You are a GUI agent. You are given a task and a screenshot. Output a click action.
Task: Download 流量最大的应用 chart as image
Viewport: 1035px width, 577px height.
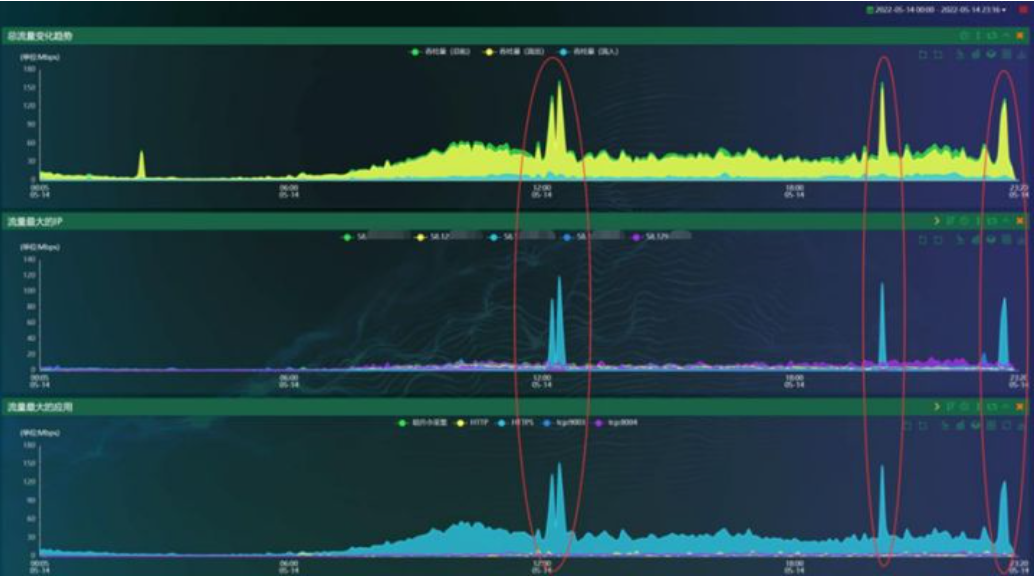[x=1020, y=425]
